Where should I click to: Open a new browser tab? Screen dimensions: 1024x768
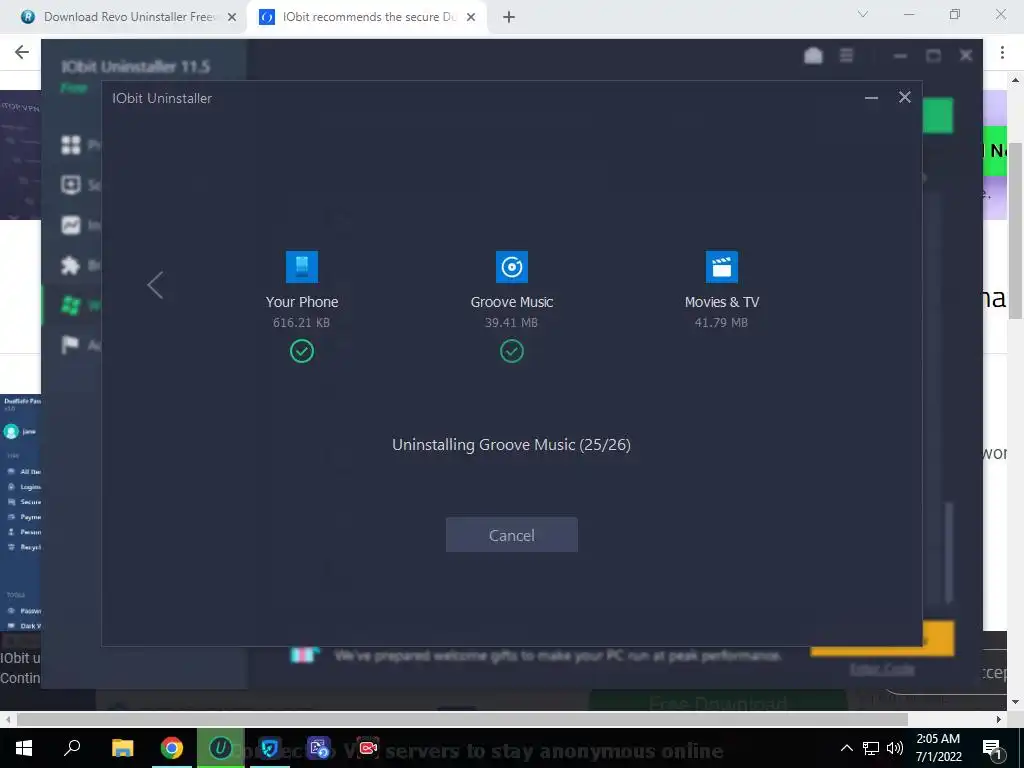tap(509, 18)
